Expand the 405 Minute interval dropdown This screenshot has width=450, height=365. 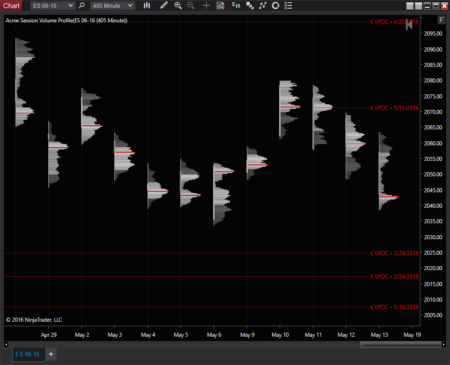pyautogui.click(x=112, y=6)
